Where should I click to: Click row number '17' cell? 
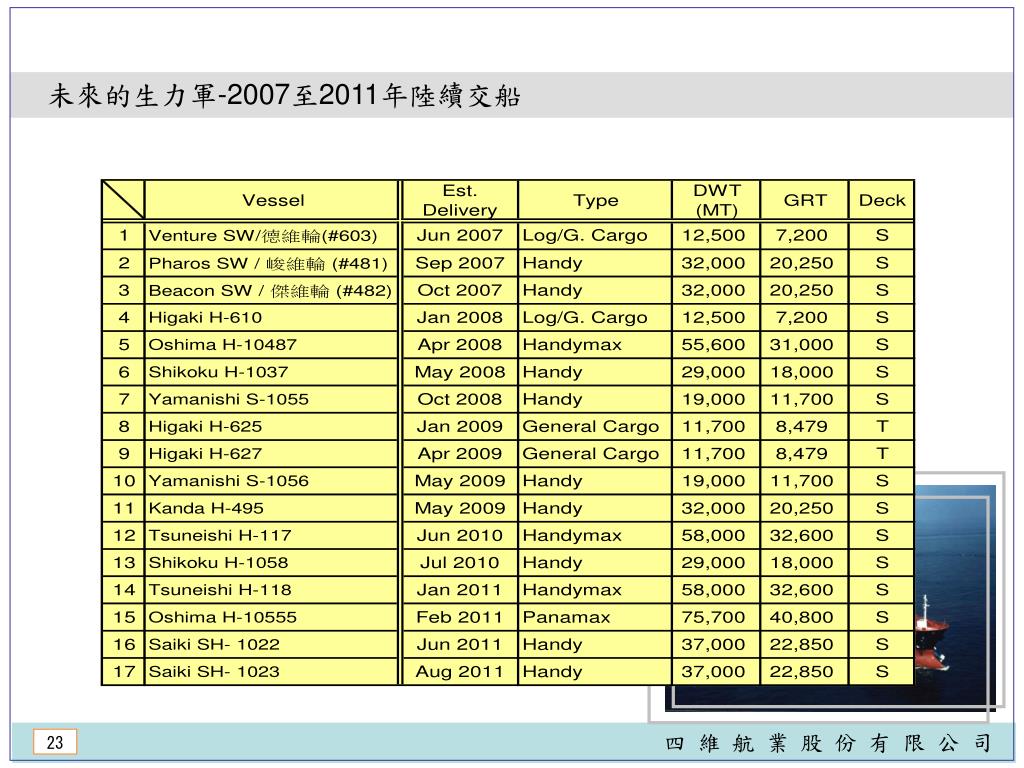pyautogui.click(x=123, y=671)
